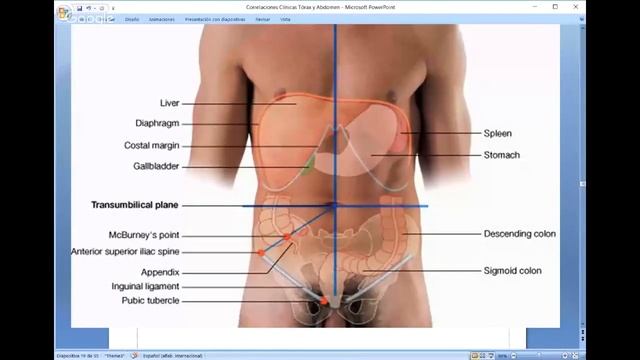
Task: Click the "Costal margin" label
Action: click(151, 145)
